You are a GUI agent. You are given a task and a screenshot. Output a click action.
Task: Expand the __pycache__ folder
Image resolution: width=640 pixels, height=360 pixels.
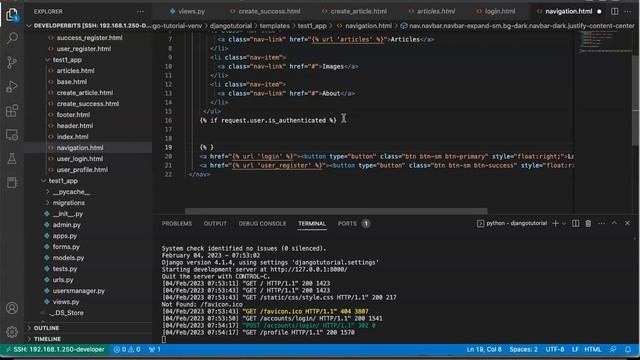[71, 191]
